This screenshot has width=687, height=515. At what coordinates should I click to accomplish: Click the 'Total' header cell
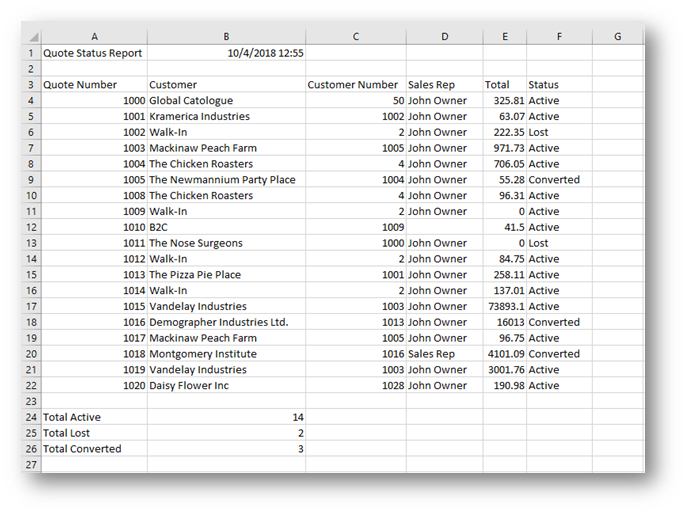[x=505, y=85]
